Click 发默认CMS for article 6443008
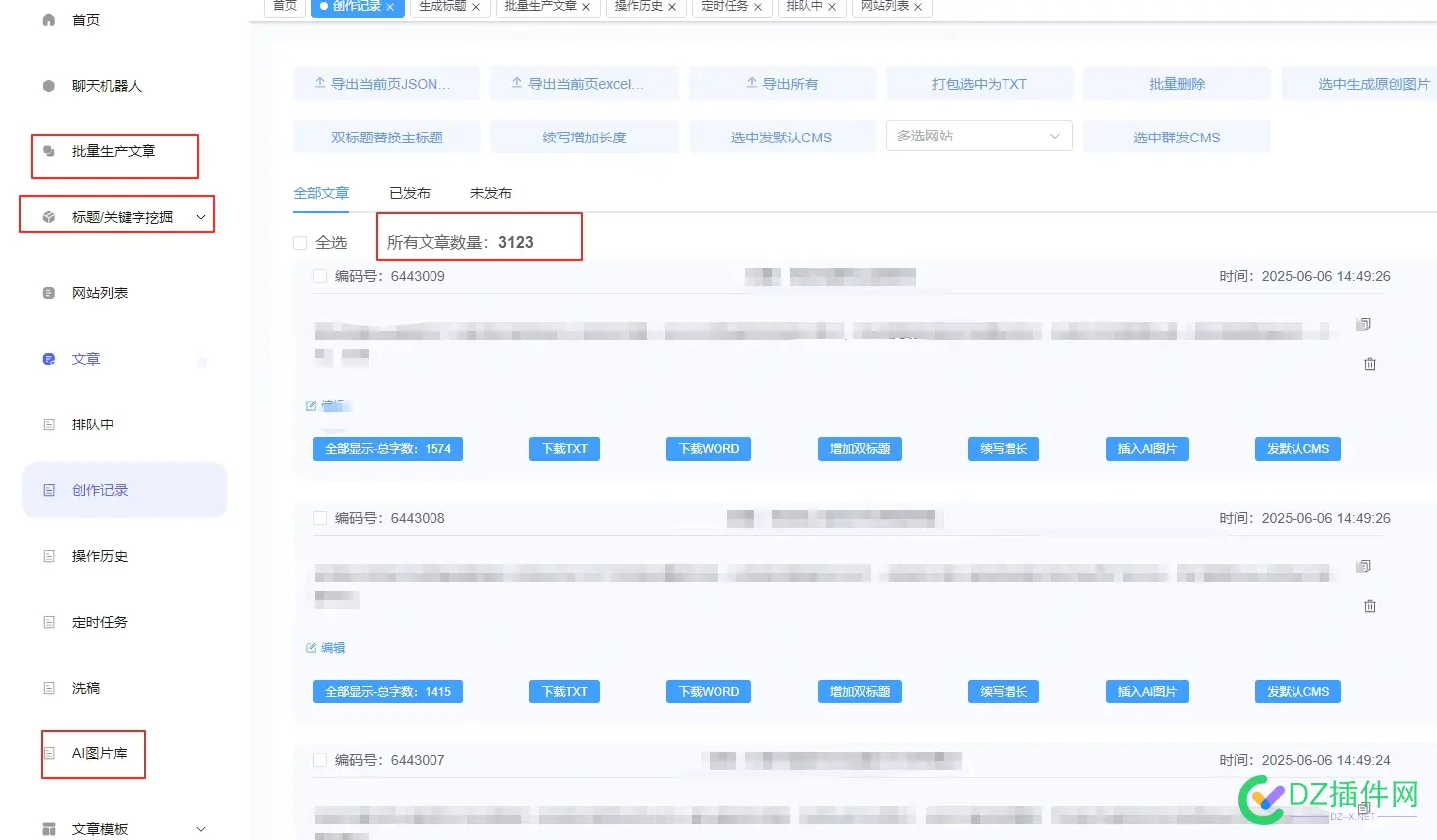 click(x=1297, y=692)
